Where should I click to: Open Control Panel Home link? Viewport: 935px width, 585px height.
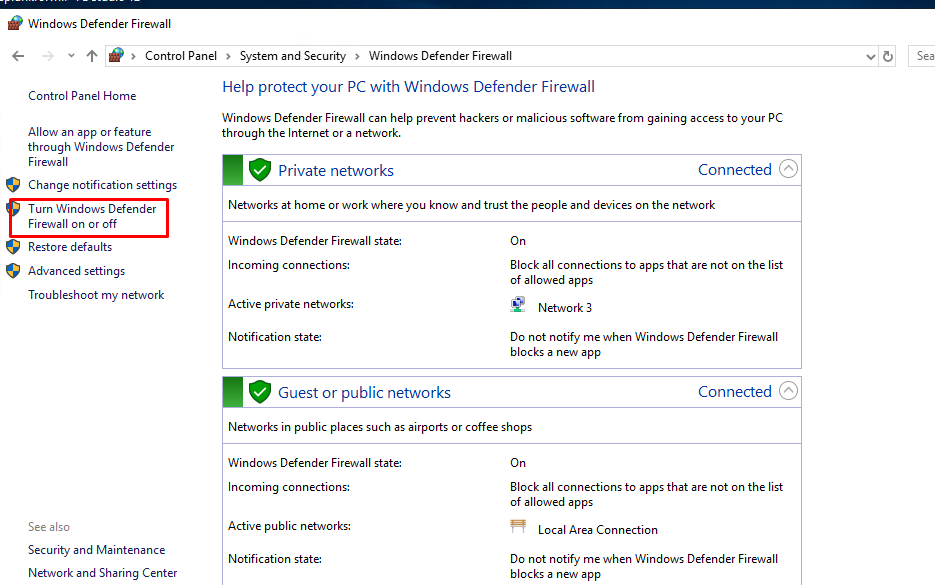pos(82,96)
